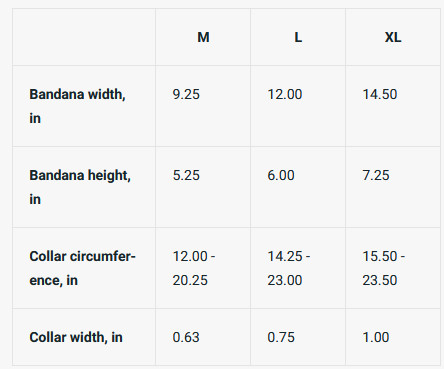Viewport: 444px width, 369px height.
Task: Click the empty top-left header cell
Action: [84, 37]
